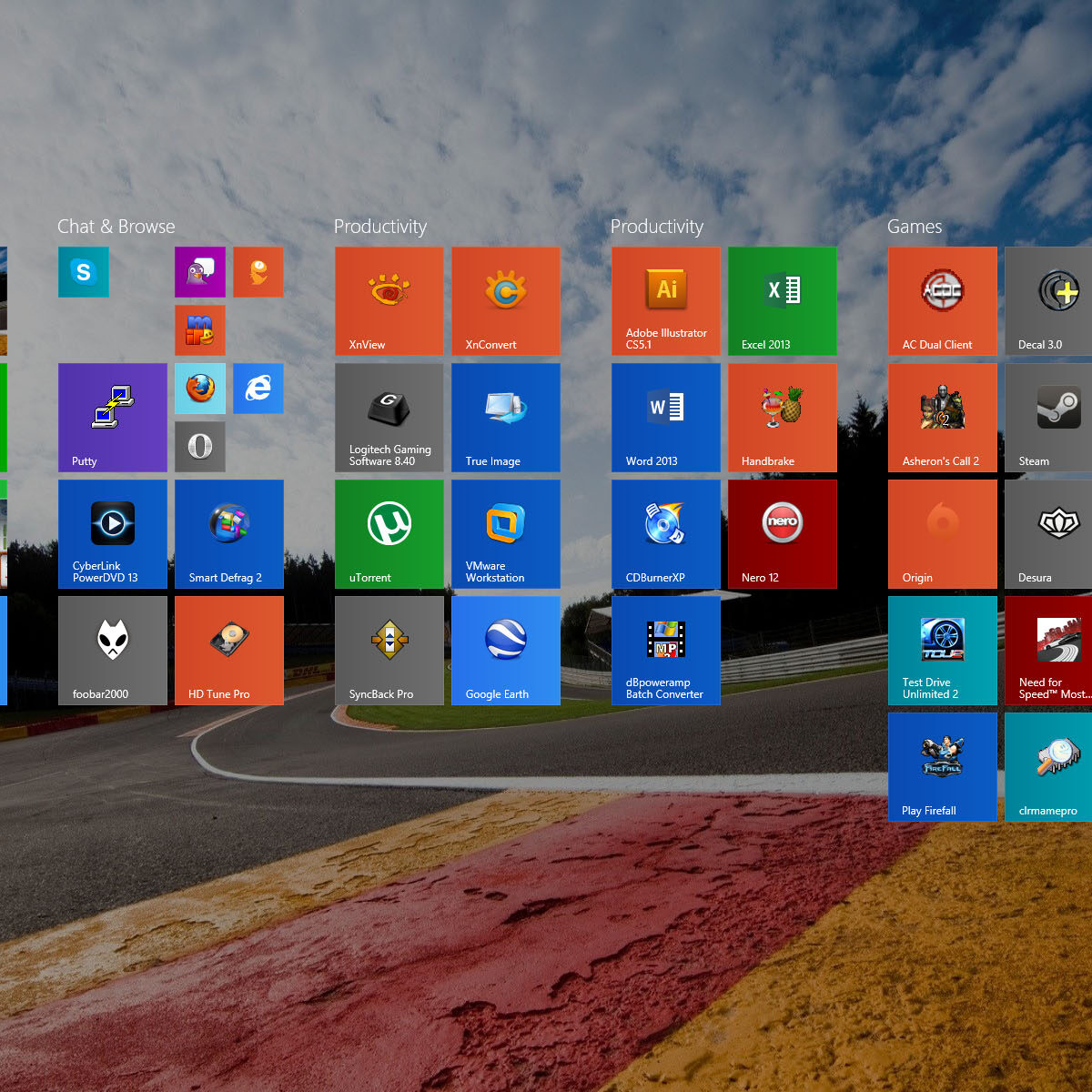Launch Pidgin from the purple tile
The image size is (1092, 1092).
(x=200, y=272)
